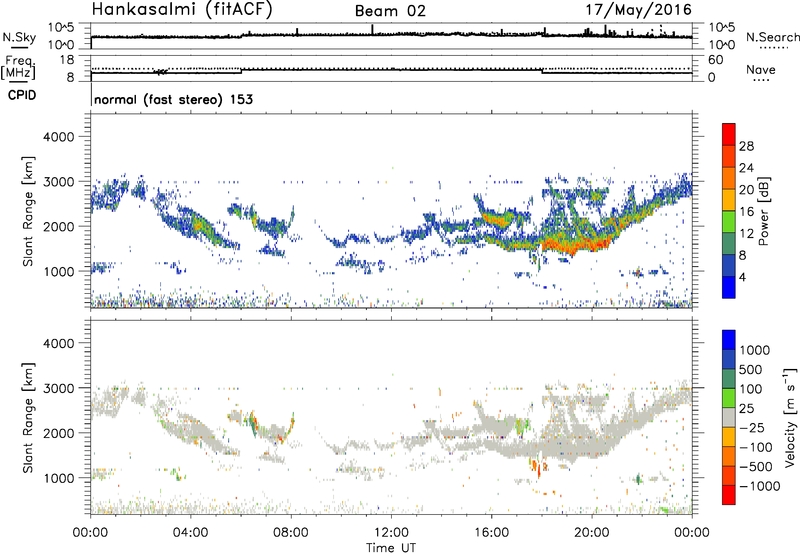The width and height of the screenshot is (800, 554).
Task: Click the 'Freq. [MHz]' axis label
Action: click(x=18, y=67)
